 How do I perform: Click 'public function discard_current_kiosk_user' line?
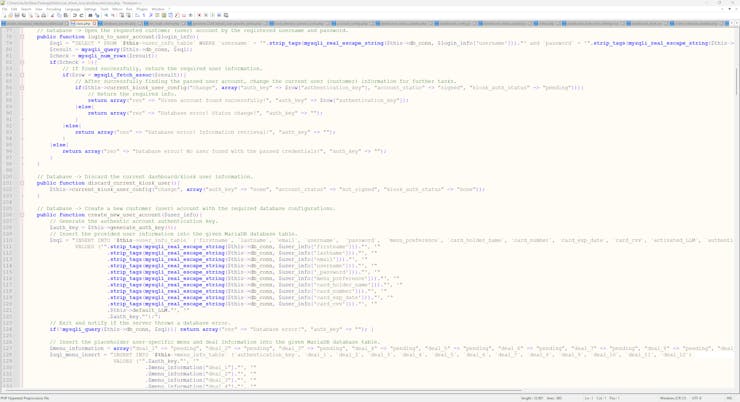pos(108,183)
